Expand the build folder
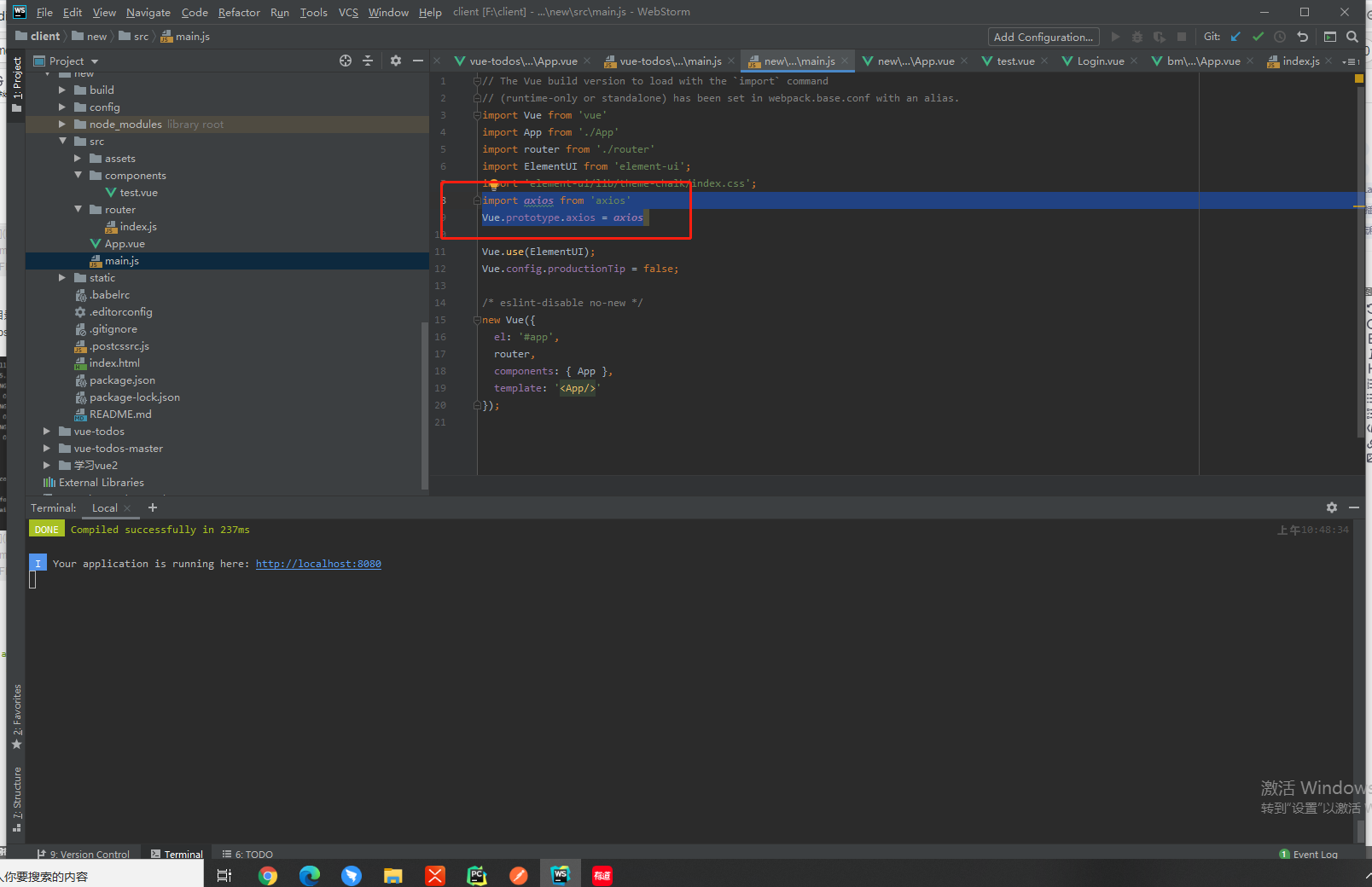 (61, 90)
